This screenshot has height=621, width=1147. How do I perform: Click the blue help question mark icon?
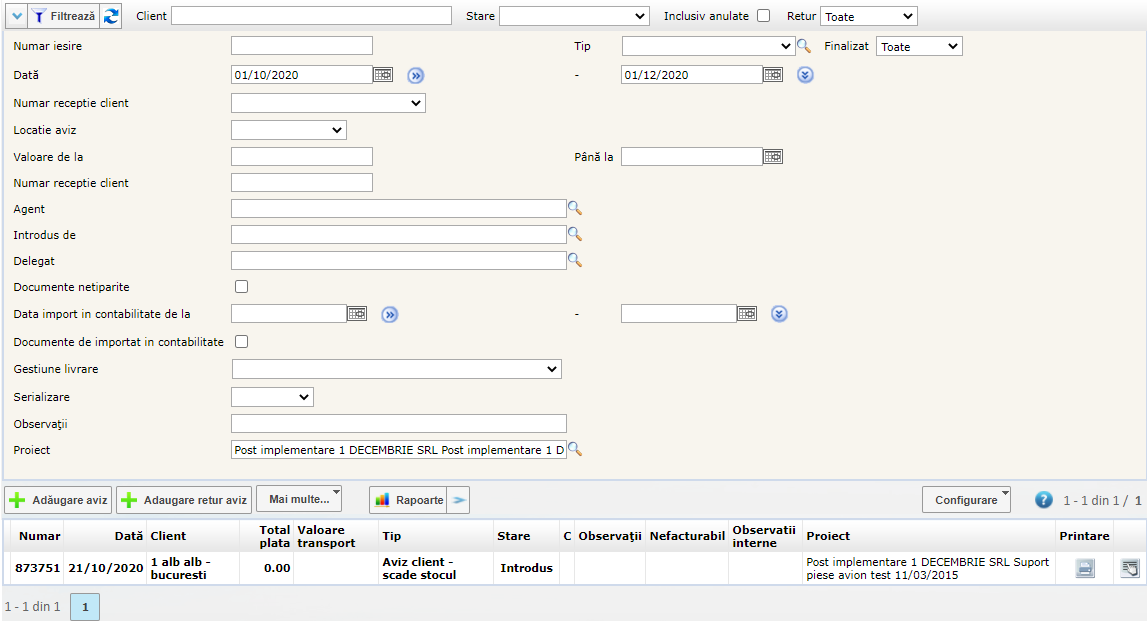point(1044,500)
